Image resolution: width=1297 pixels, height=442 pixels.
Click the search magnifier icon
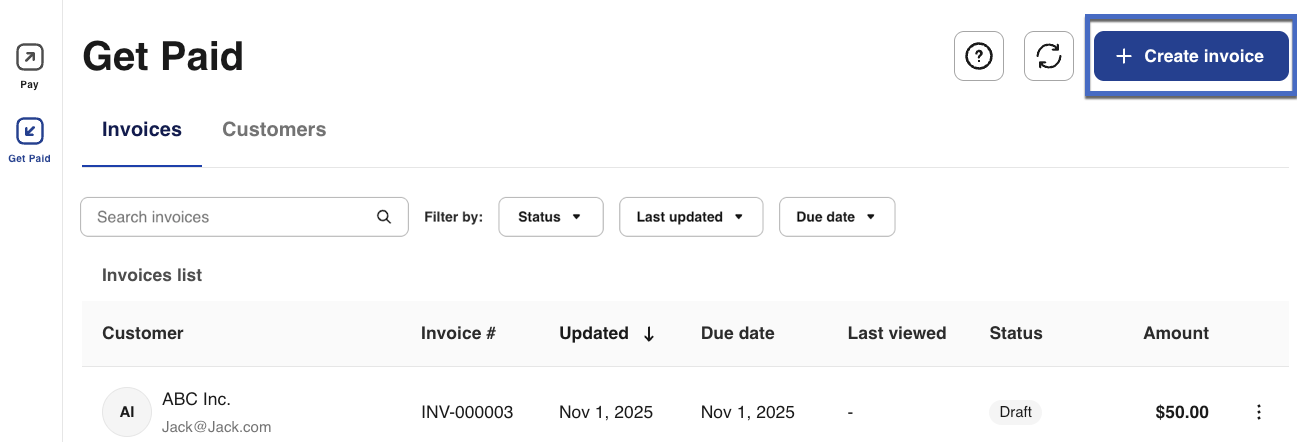(x=384, y=217)
